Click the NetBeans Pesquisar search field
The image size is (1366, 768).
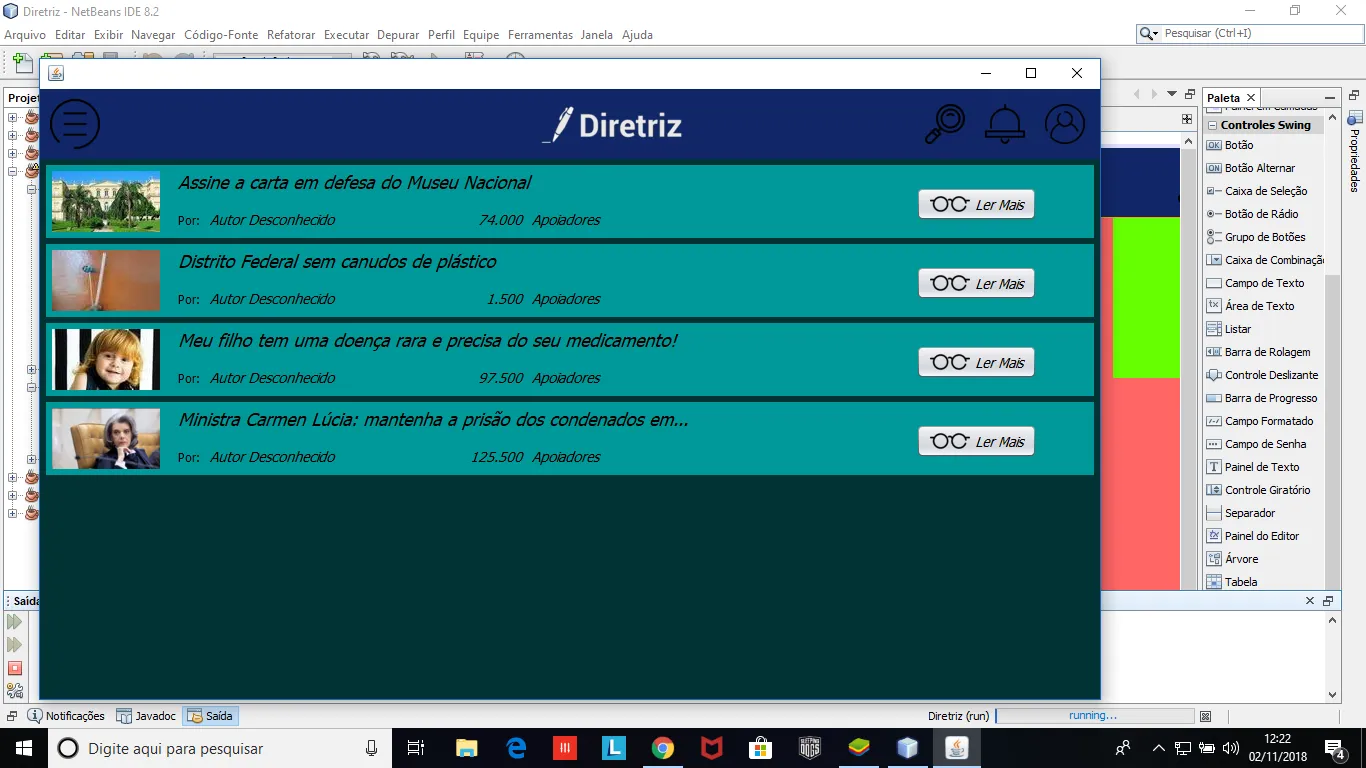pos(1259,34)
